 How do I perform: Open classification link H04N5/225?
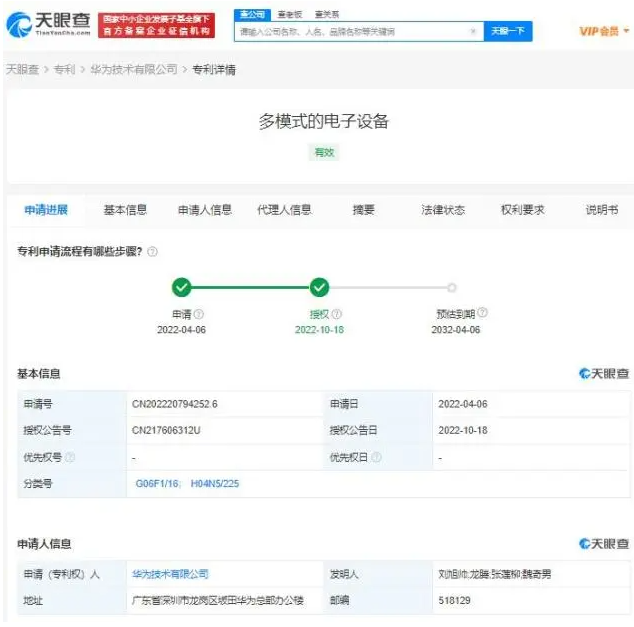point(215,484)
